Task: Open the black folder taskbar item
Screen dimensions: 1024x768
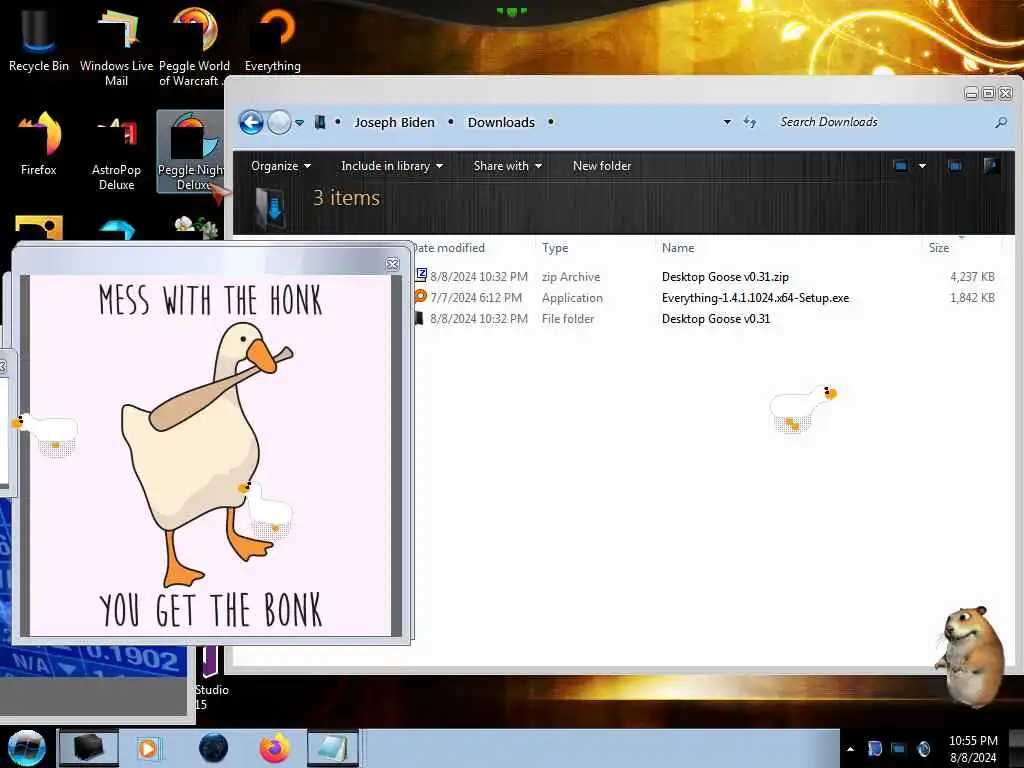Action: click(89, 748)
